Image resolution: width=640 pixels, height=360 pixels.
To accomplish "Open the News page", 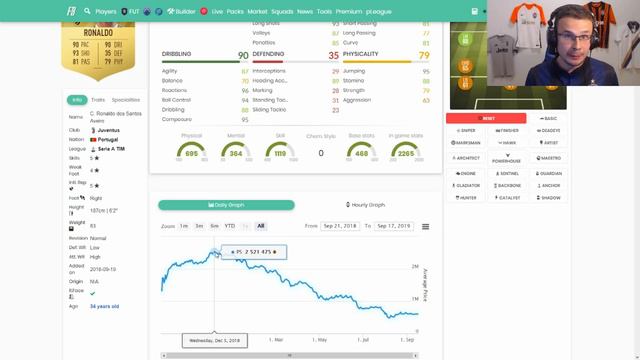I will point(305,11).
